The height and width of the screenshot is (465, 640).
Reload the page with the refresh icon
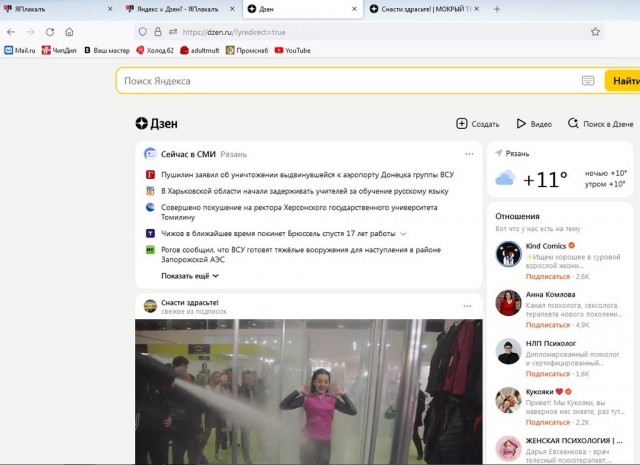50,32
